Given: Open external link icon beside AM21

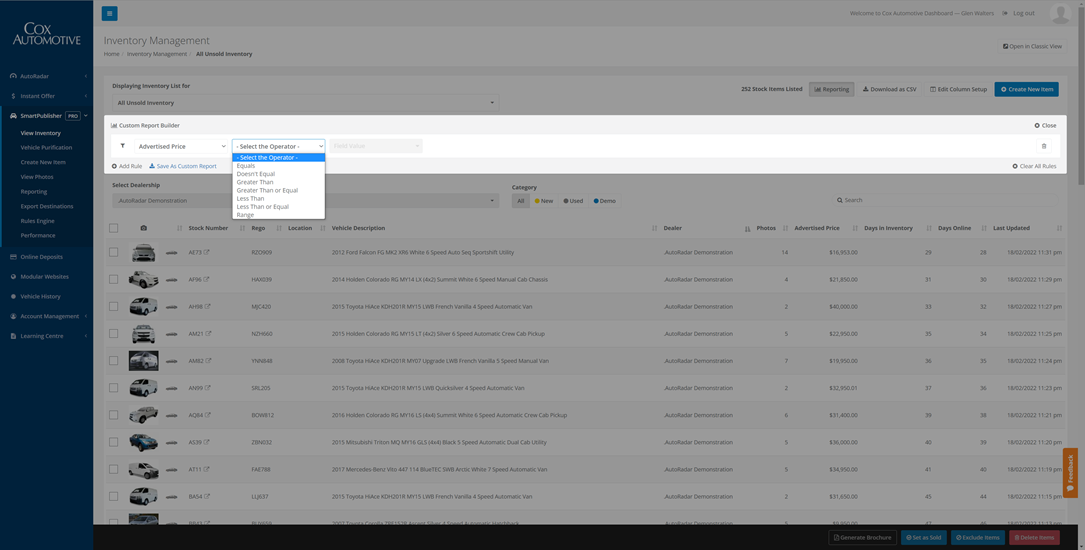Looking at the screenshot, I should click(208, 333).
